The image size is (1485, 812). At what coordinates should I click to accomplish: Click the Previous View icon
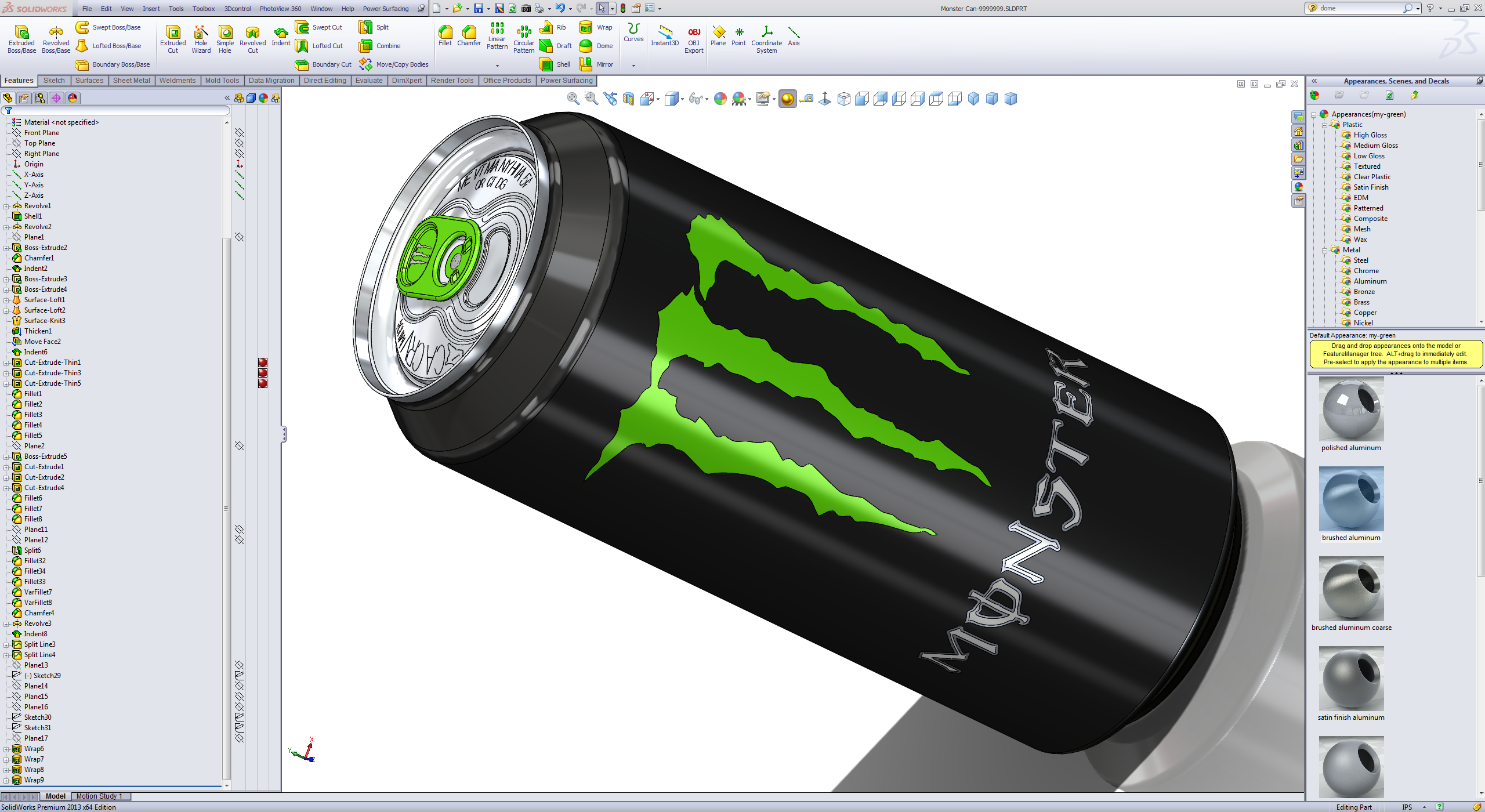pos(610,99)
